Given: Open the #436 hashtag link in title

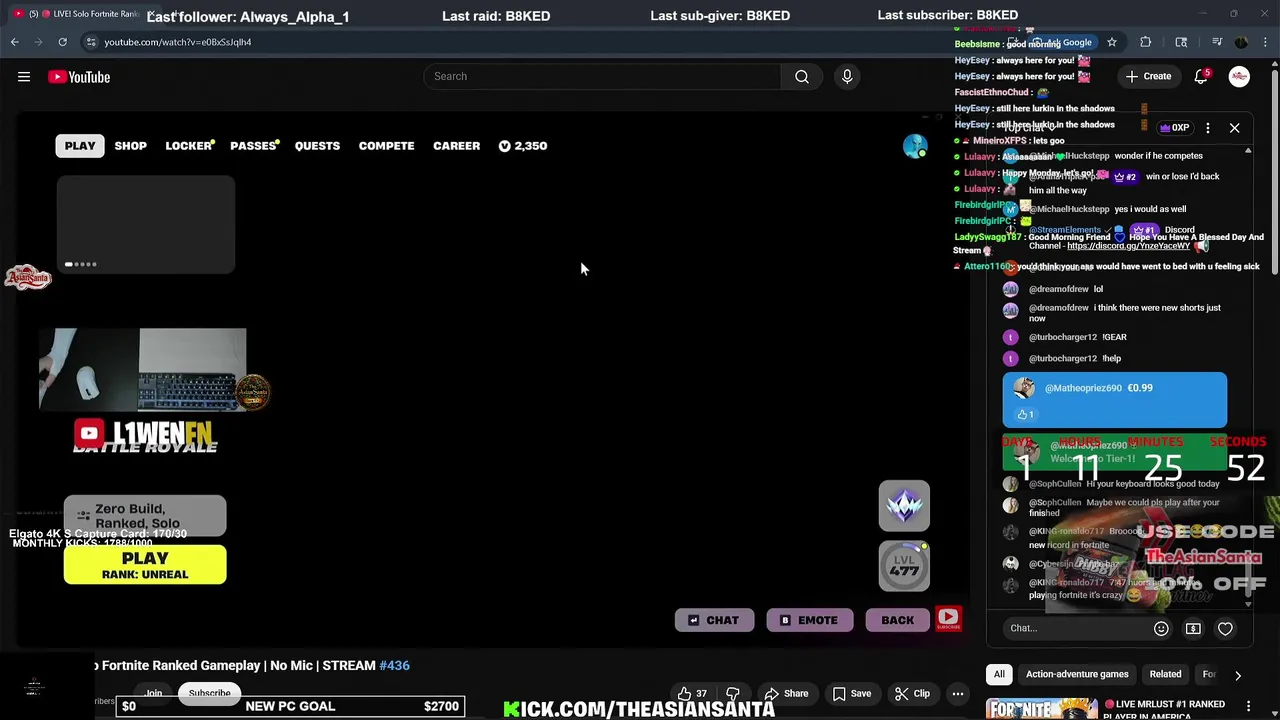Looking at the screenshot, I should point(394,665).
